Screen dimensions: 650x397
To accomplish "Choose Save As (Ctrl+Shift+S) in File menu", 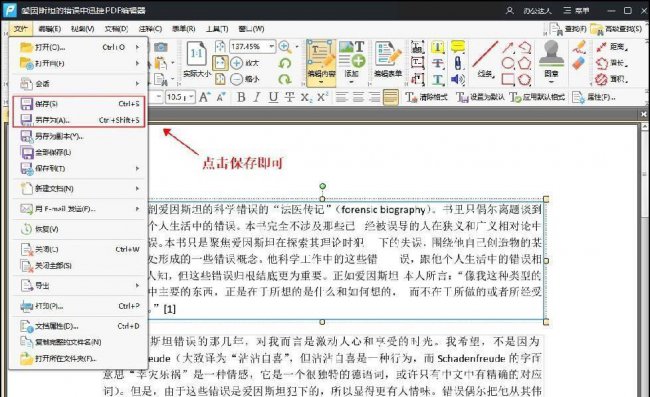I will coord(78,120).
